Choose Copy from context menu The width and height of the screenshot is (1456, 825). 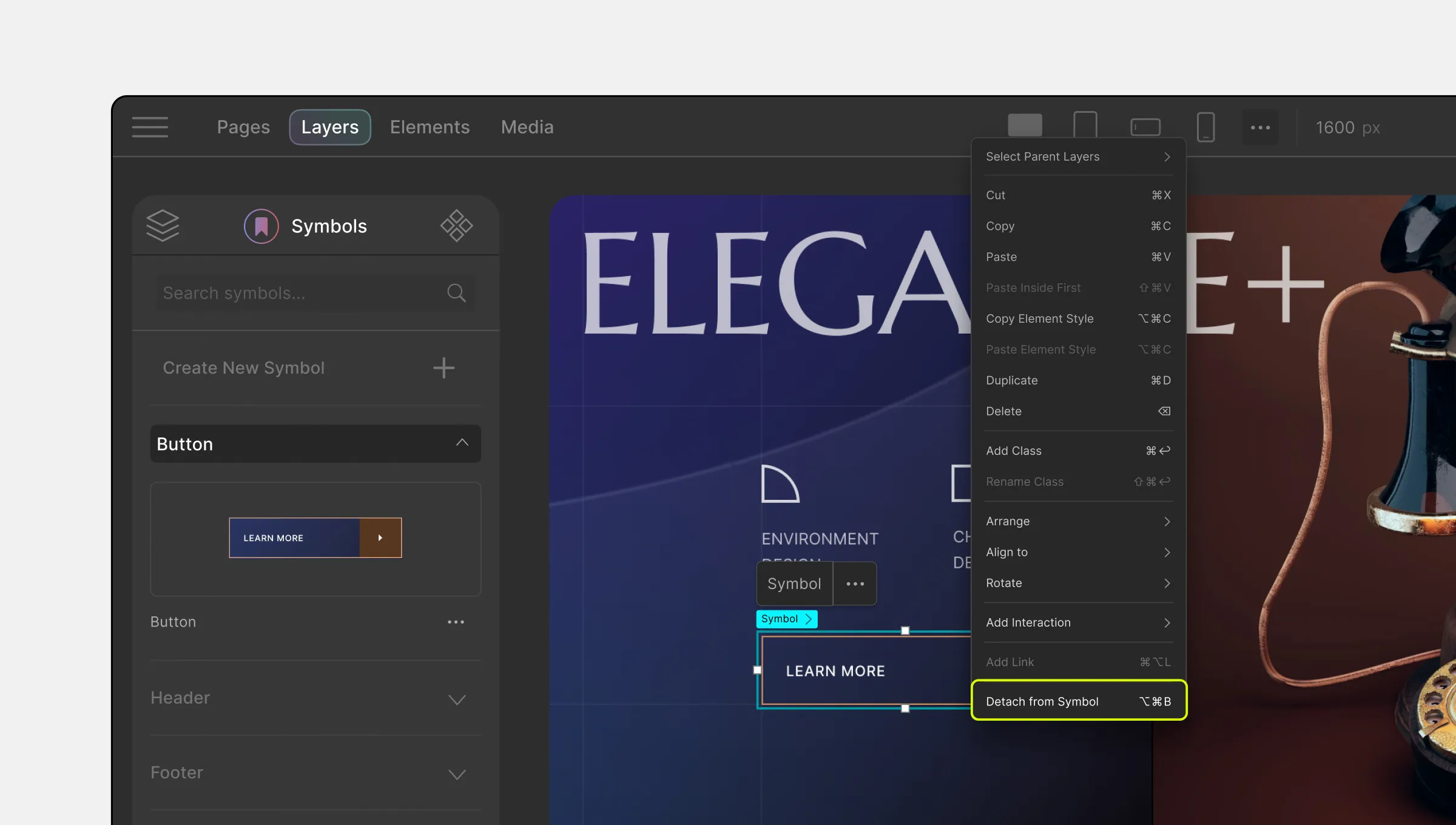click(x=1078, y=226)
